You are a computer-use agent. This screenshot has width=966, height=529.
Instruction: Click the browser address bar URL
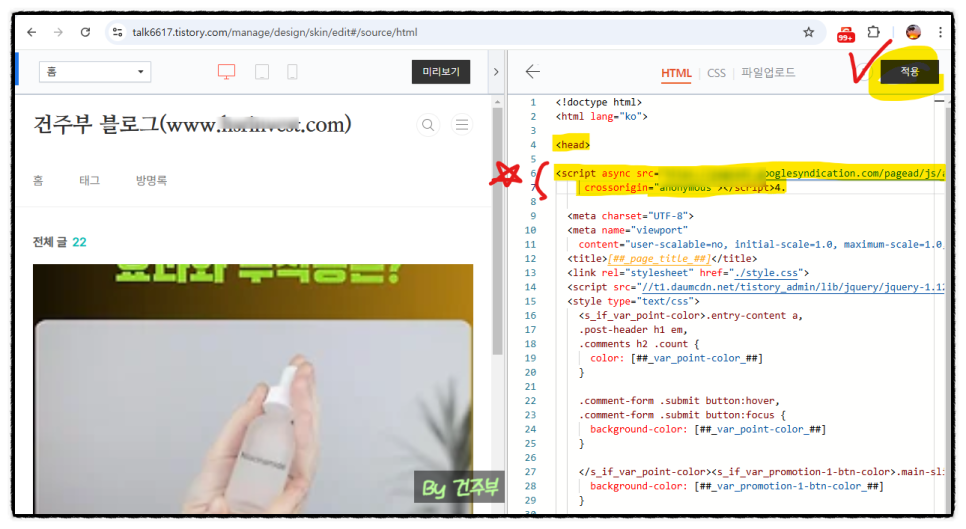(x=275, y=32)
